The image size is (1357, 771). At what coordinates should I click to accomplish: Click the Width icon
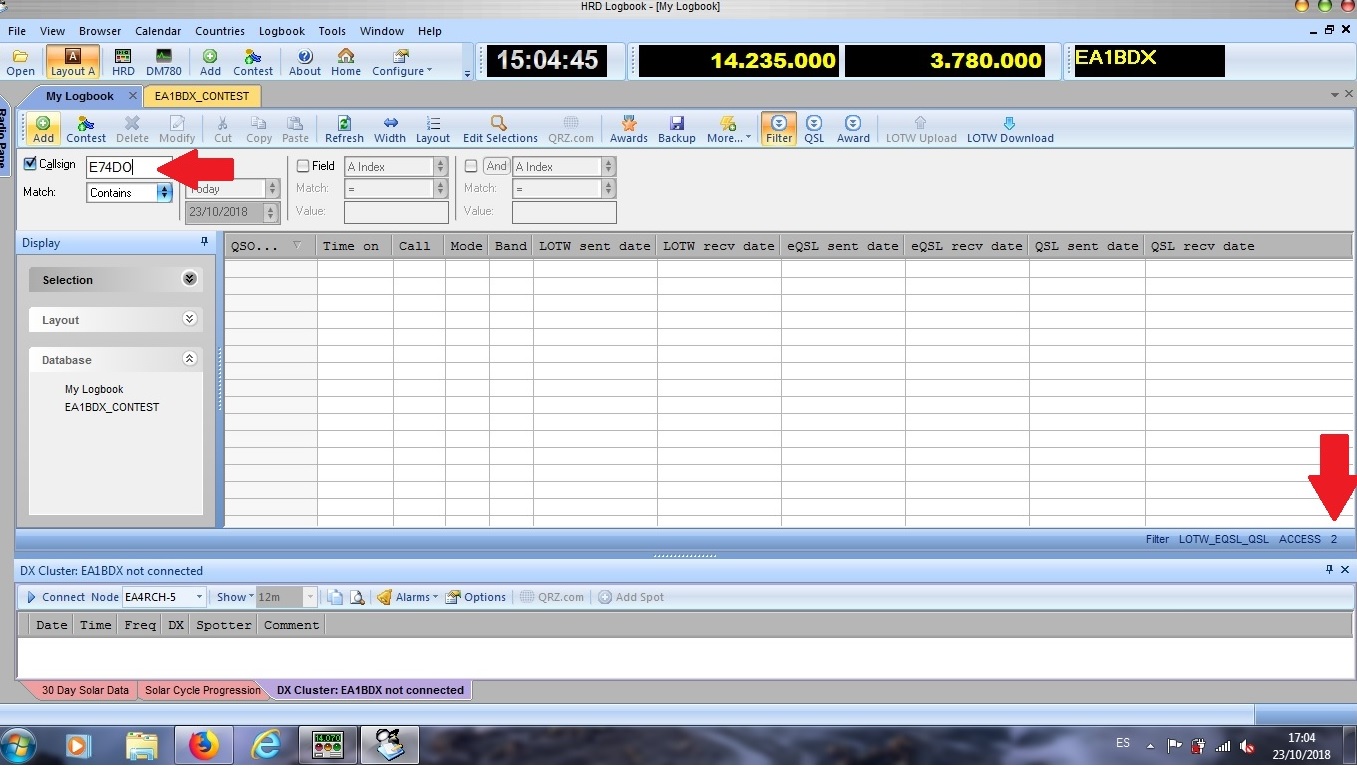click(390, 130)
